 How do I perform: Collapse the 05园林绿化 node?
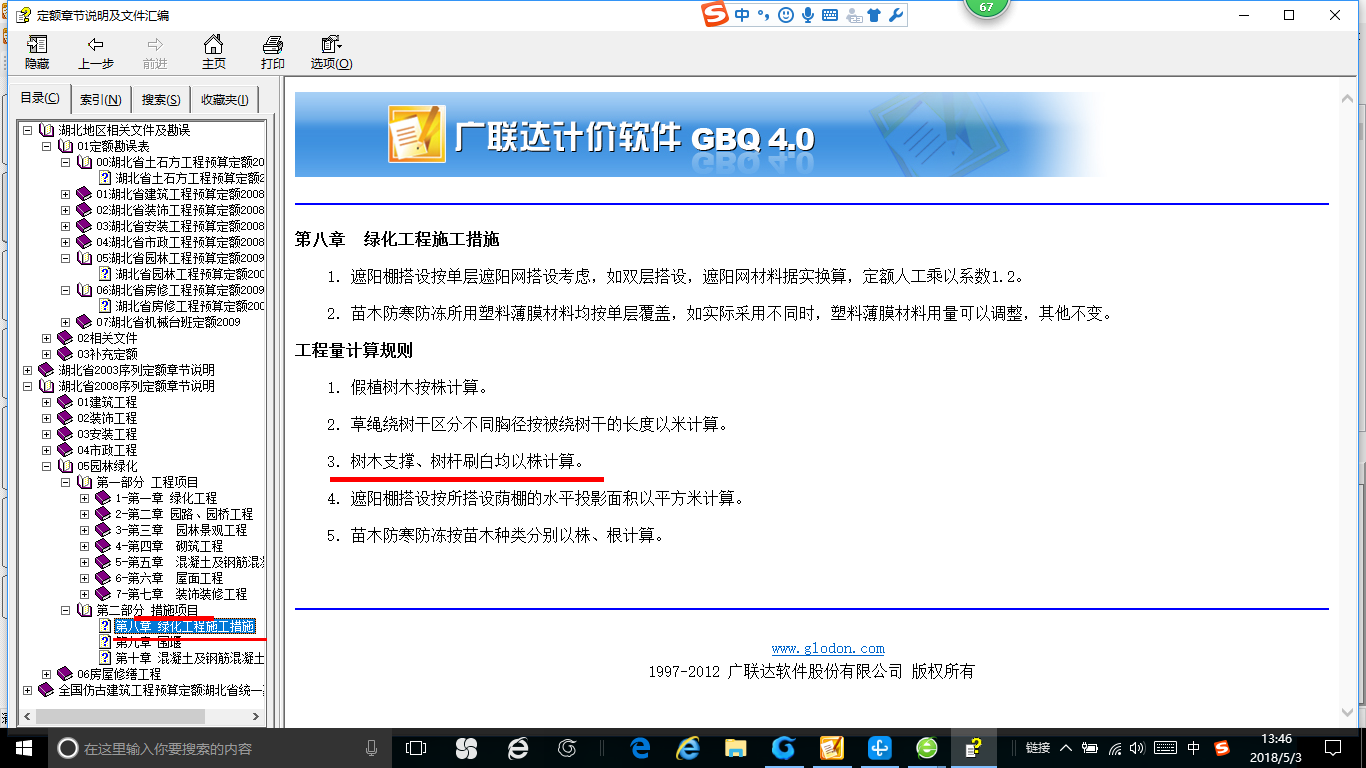(x=47, y=466)
